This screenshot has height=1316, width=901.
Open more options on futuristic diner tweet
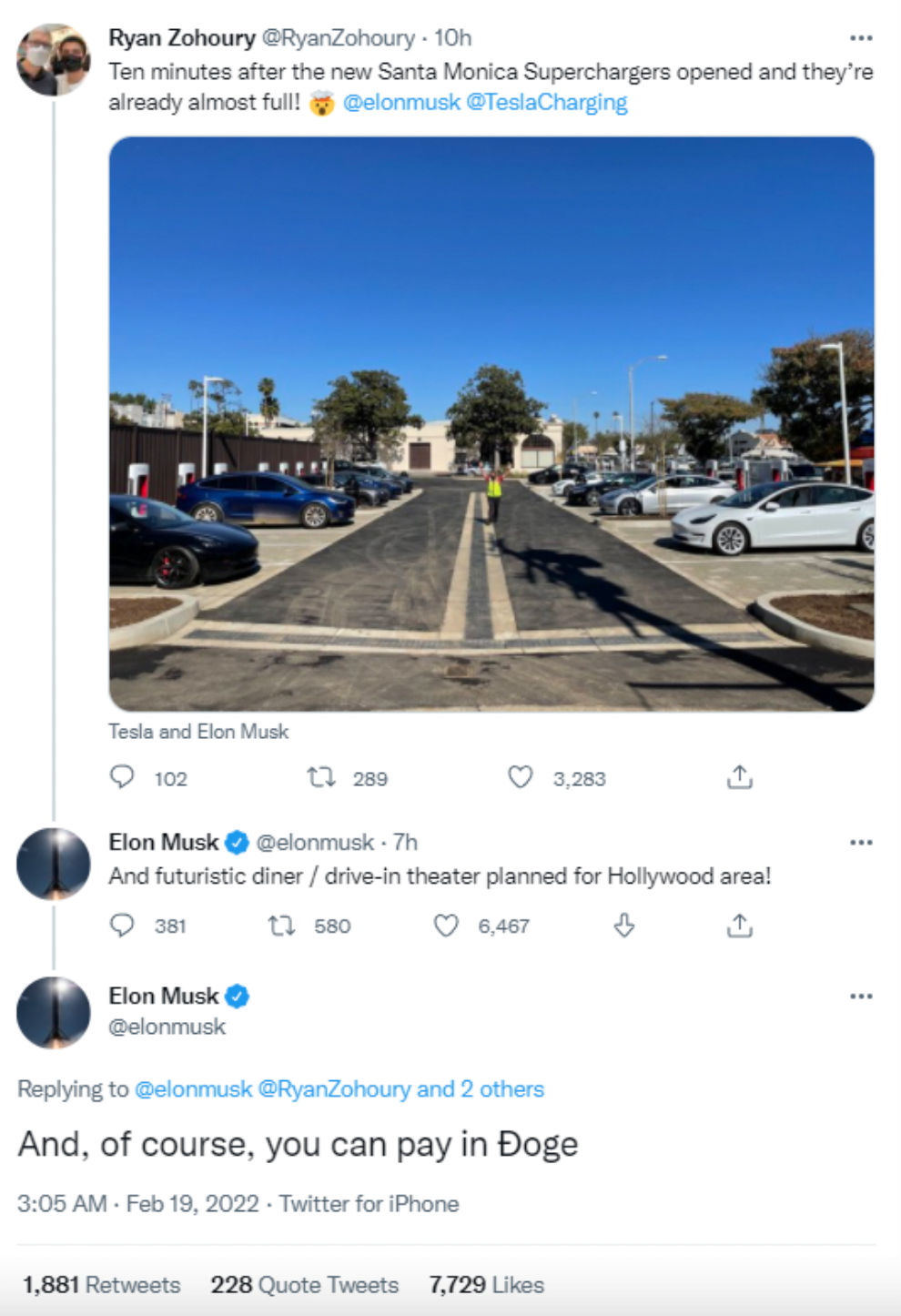(861, 843)
